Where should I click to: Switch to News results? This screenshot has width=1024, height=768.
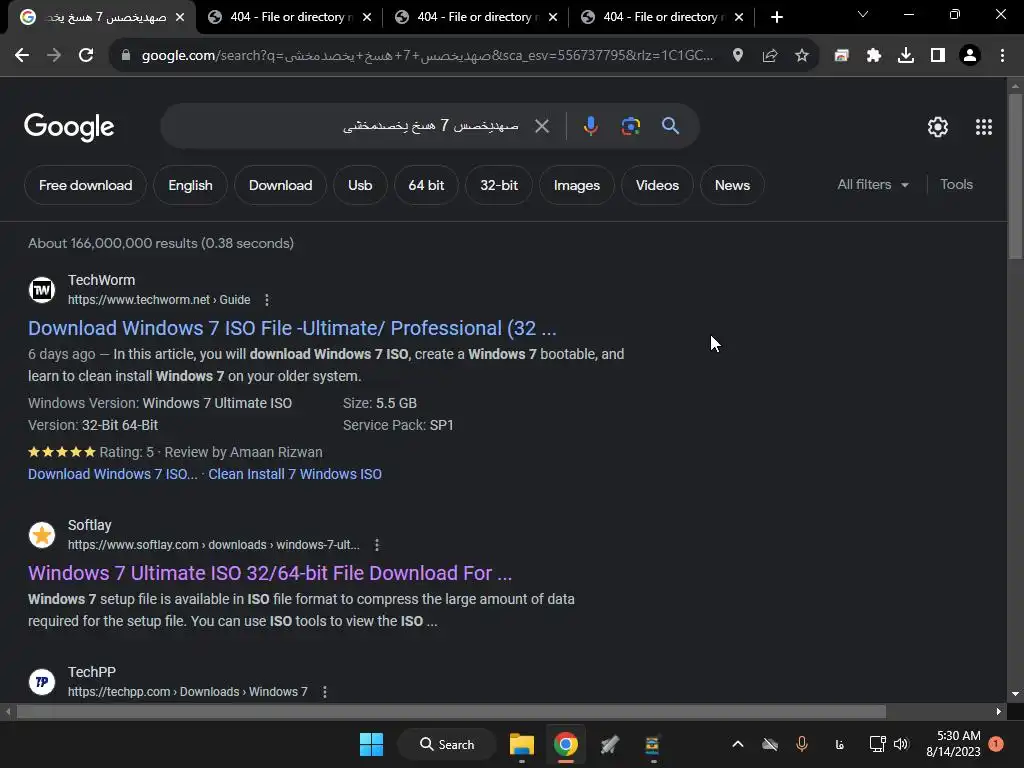[x=732, y=185]
